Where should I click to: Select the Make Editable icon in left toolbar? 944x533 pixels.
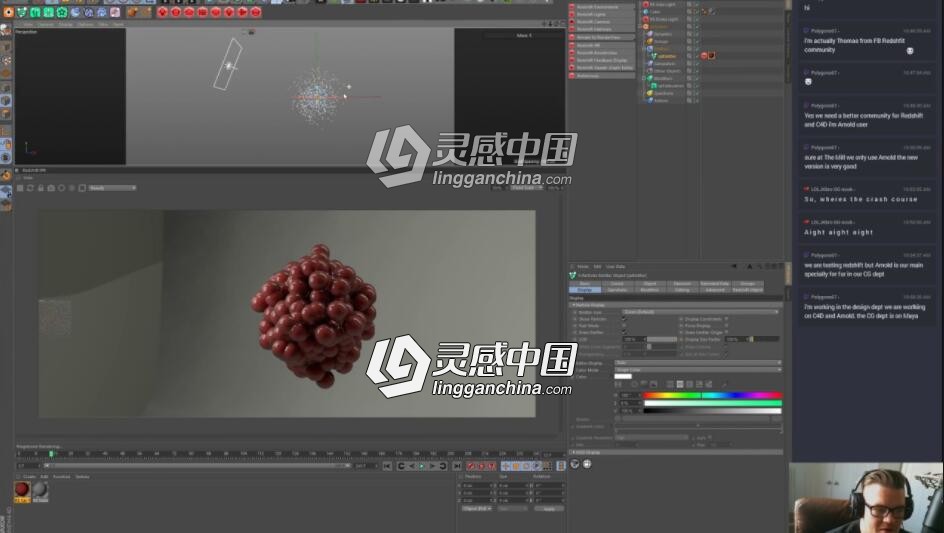pos(6,30)
